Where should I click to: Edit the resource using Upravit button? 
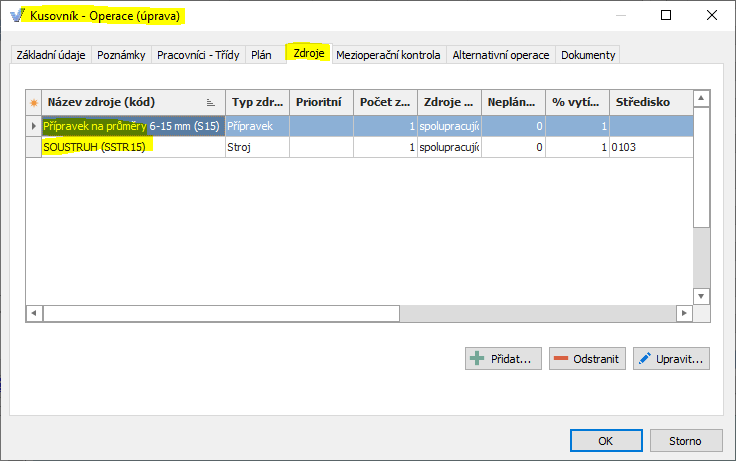(671, 358)
